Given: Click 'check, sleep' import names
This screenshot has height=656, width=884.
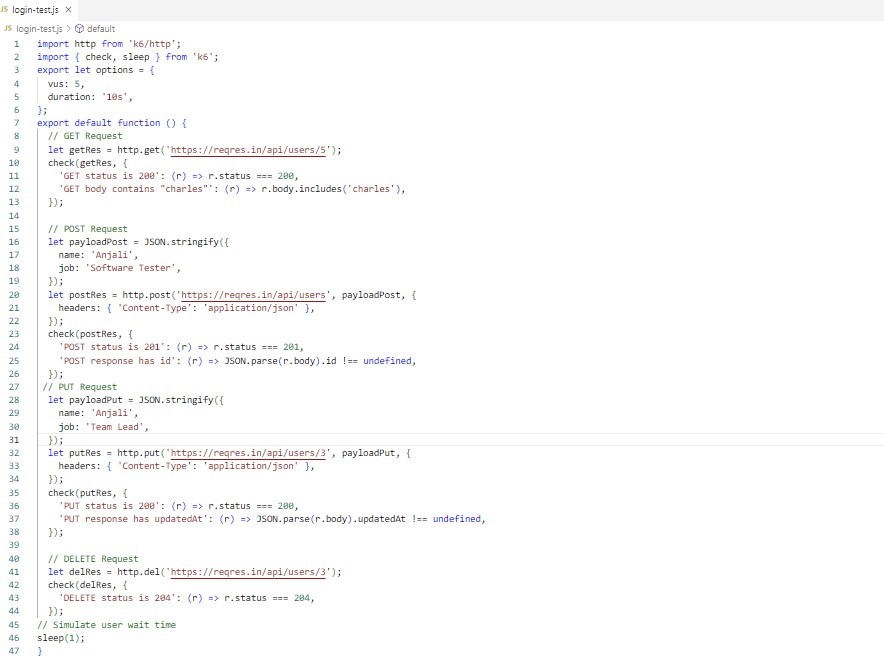Looking at the screenshot, I should 117,57.
